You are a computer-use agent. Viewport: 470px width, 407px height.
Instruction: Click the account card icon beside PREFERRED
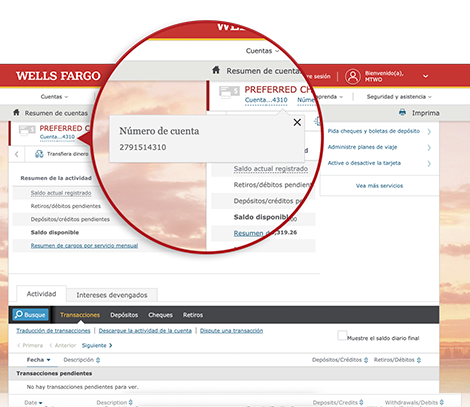click(27, 130)
